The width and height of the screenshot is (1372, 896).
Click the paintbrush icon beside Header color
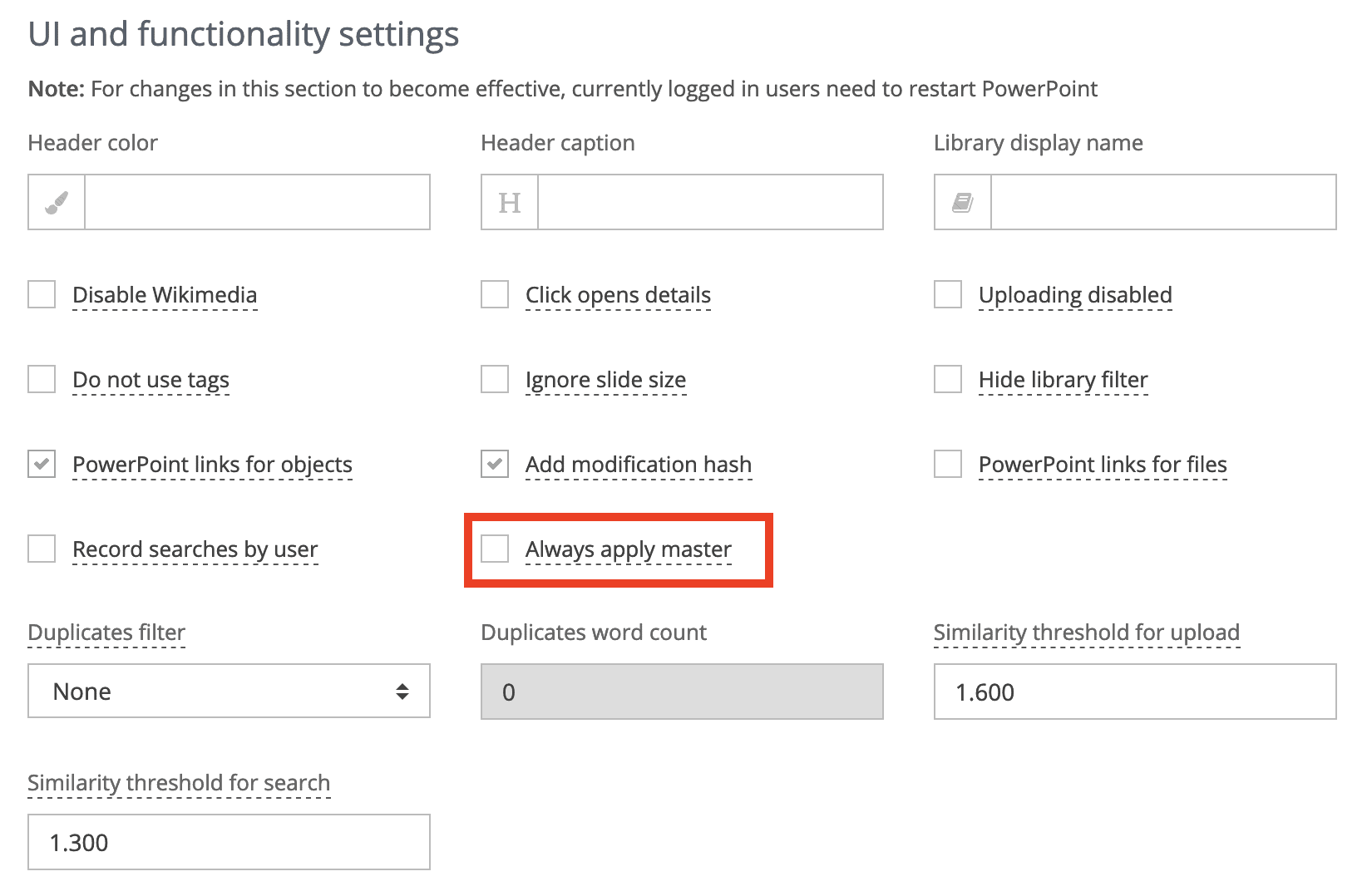pyautogui.click(x=57, y=202)
